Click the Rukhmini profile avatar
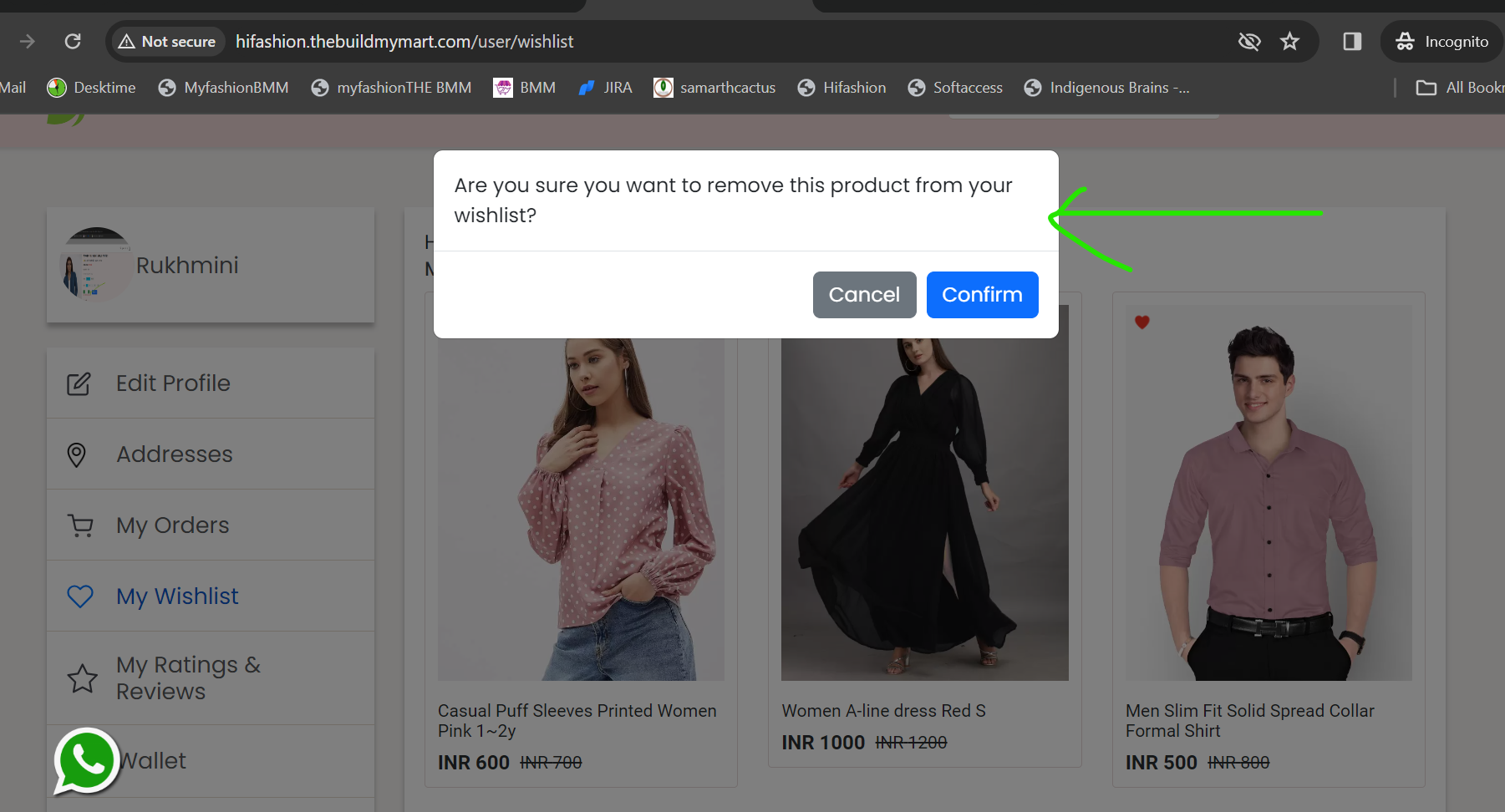 tap(97, 265)
